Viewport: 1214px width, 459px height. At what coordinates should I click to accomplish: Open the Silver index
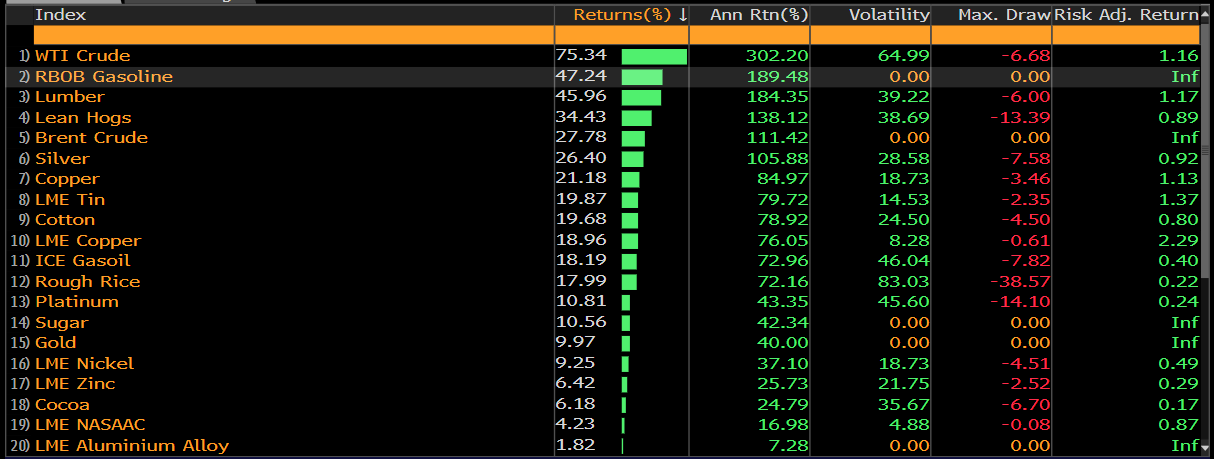tap(62, 159)
